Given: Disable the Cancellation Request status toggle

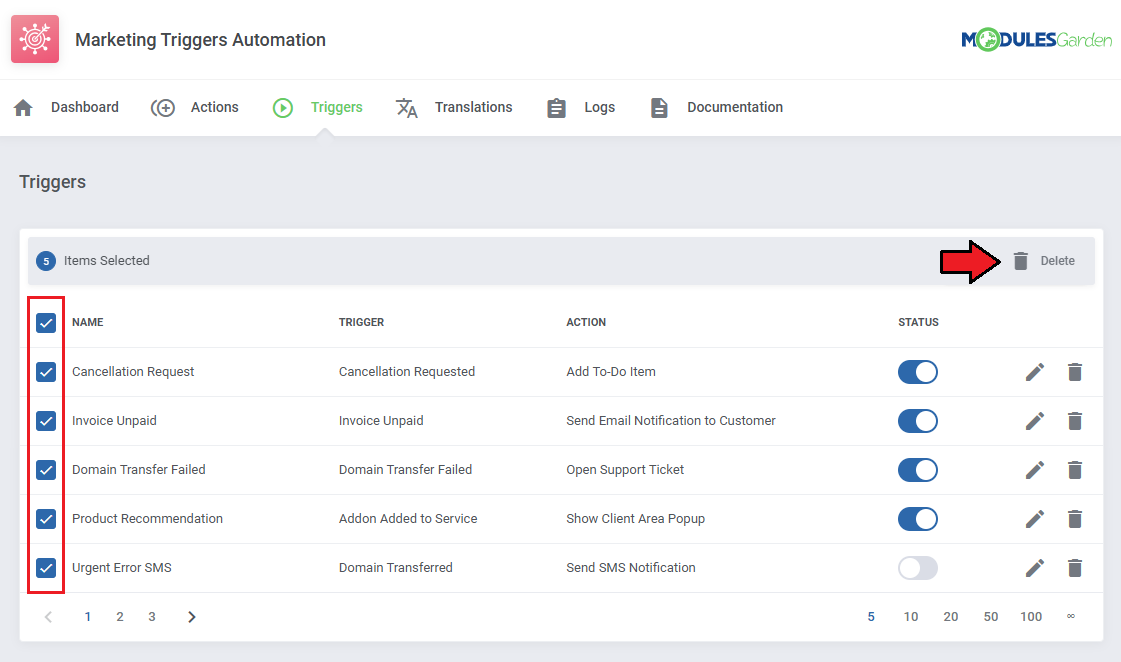Looking at the screenshot, I should tap(918, 372).
